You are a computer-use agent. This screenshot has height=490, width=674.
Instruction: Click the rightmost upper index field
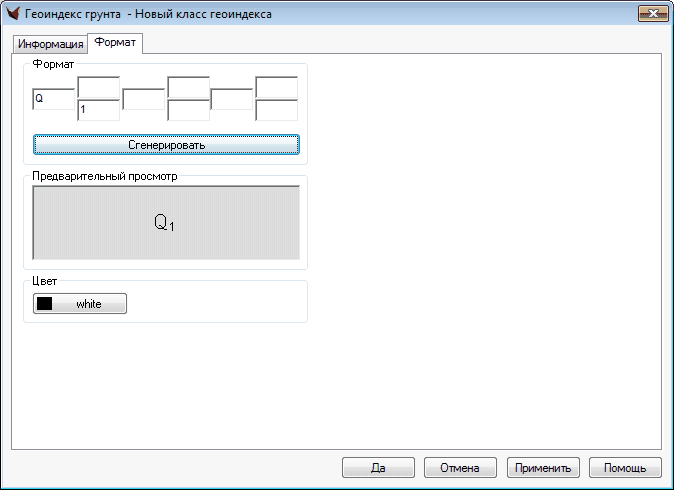(277, 87)
